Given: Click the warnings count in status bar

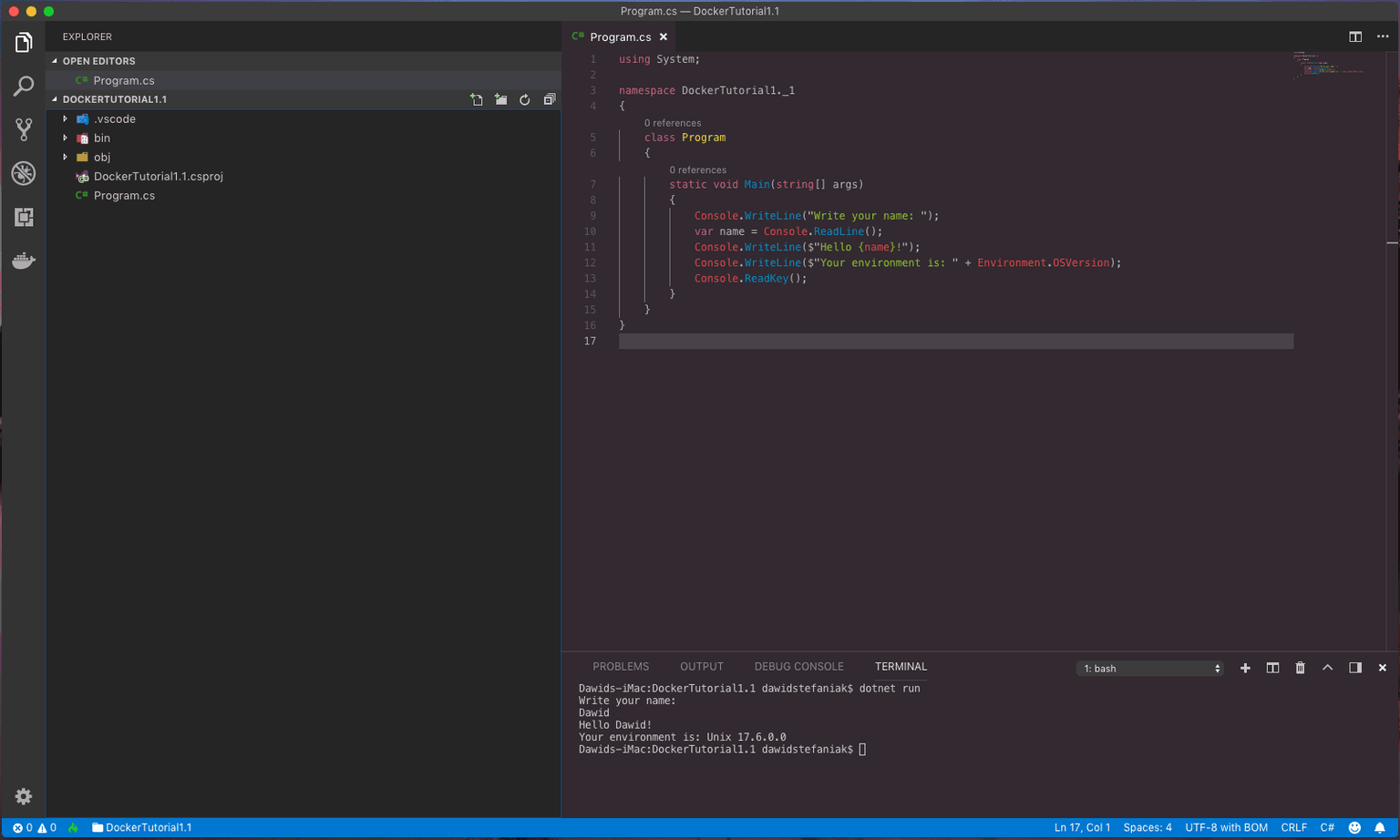Looking at the screenshot, I should pyautogui.click(x=46, y=827).
